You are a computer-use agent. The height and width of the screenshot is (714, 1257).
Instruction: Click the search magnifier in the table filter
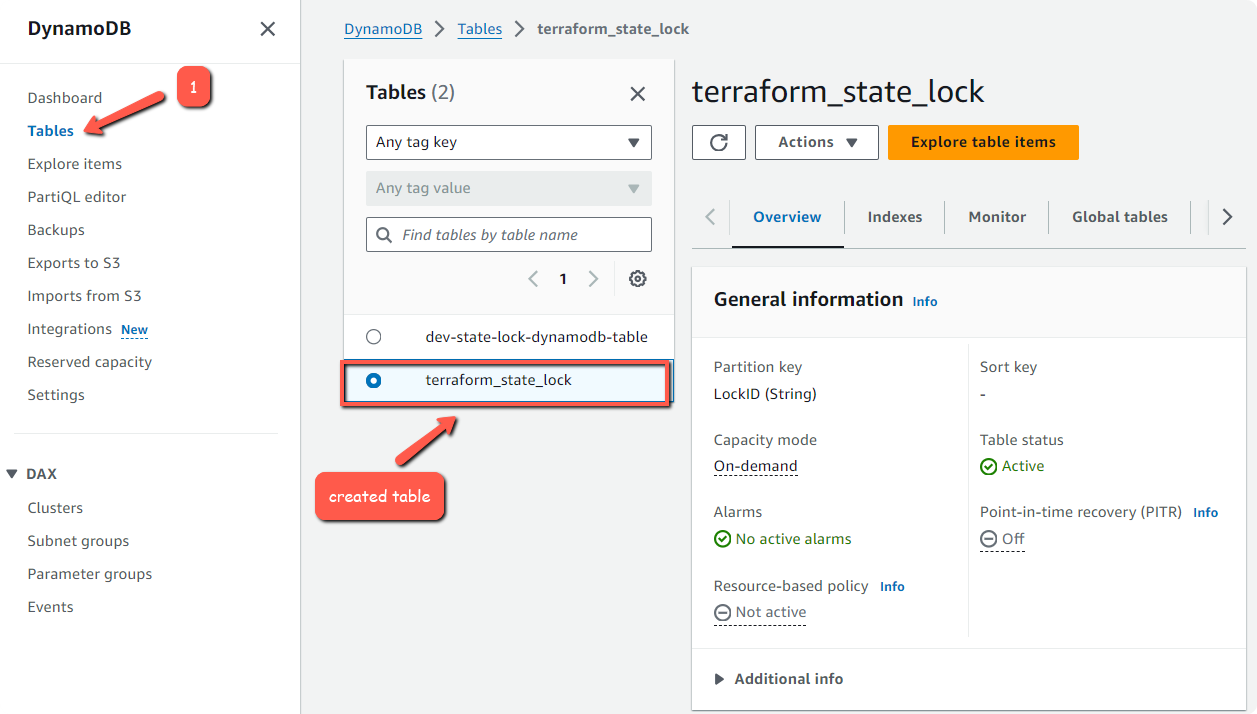coord(384,234)
